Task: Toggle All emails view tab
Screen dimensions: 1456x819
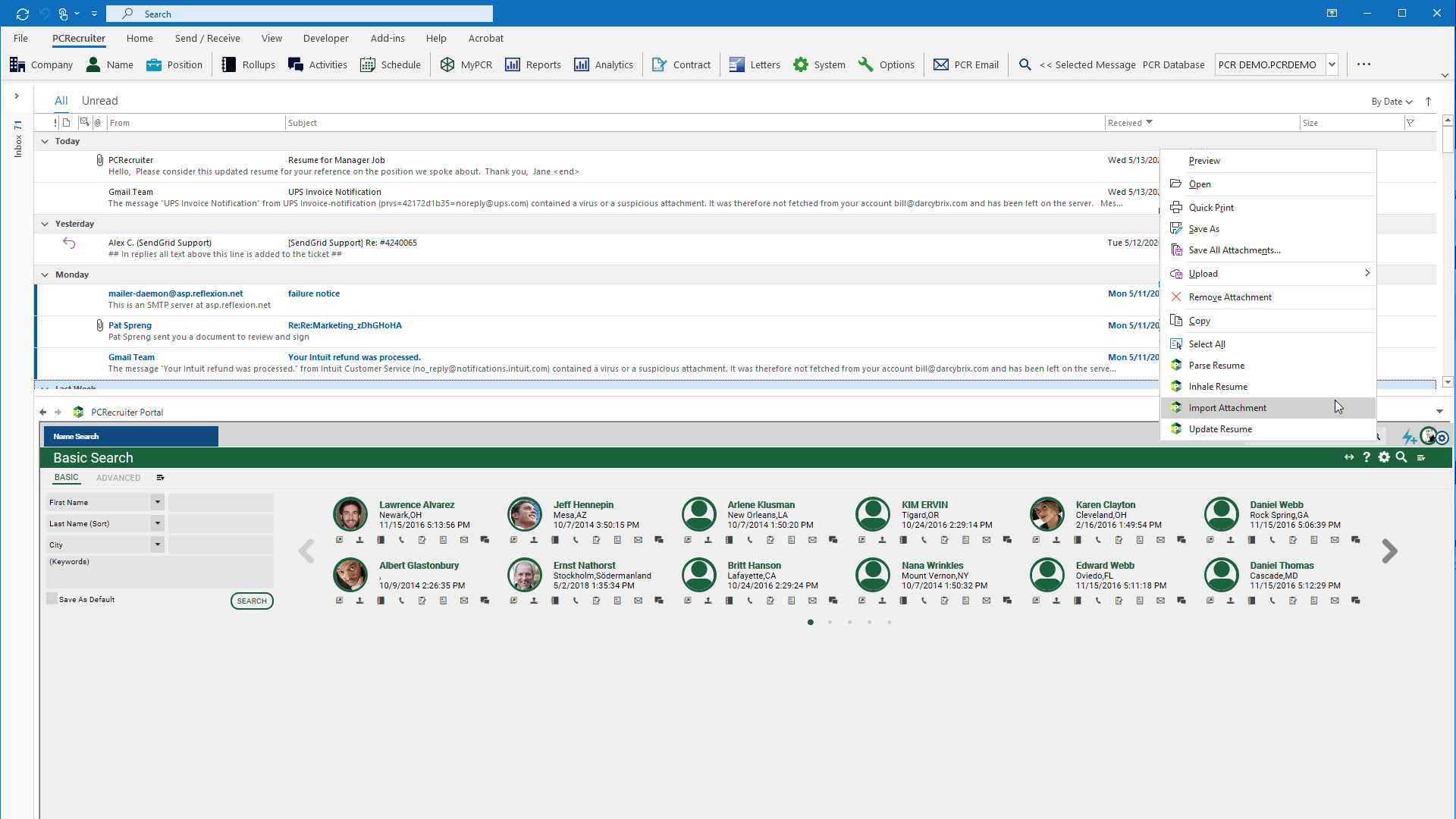Action: [x=60, y=101]
